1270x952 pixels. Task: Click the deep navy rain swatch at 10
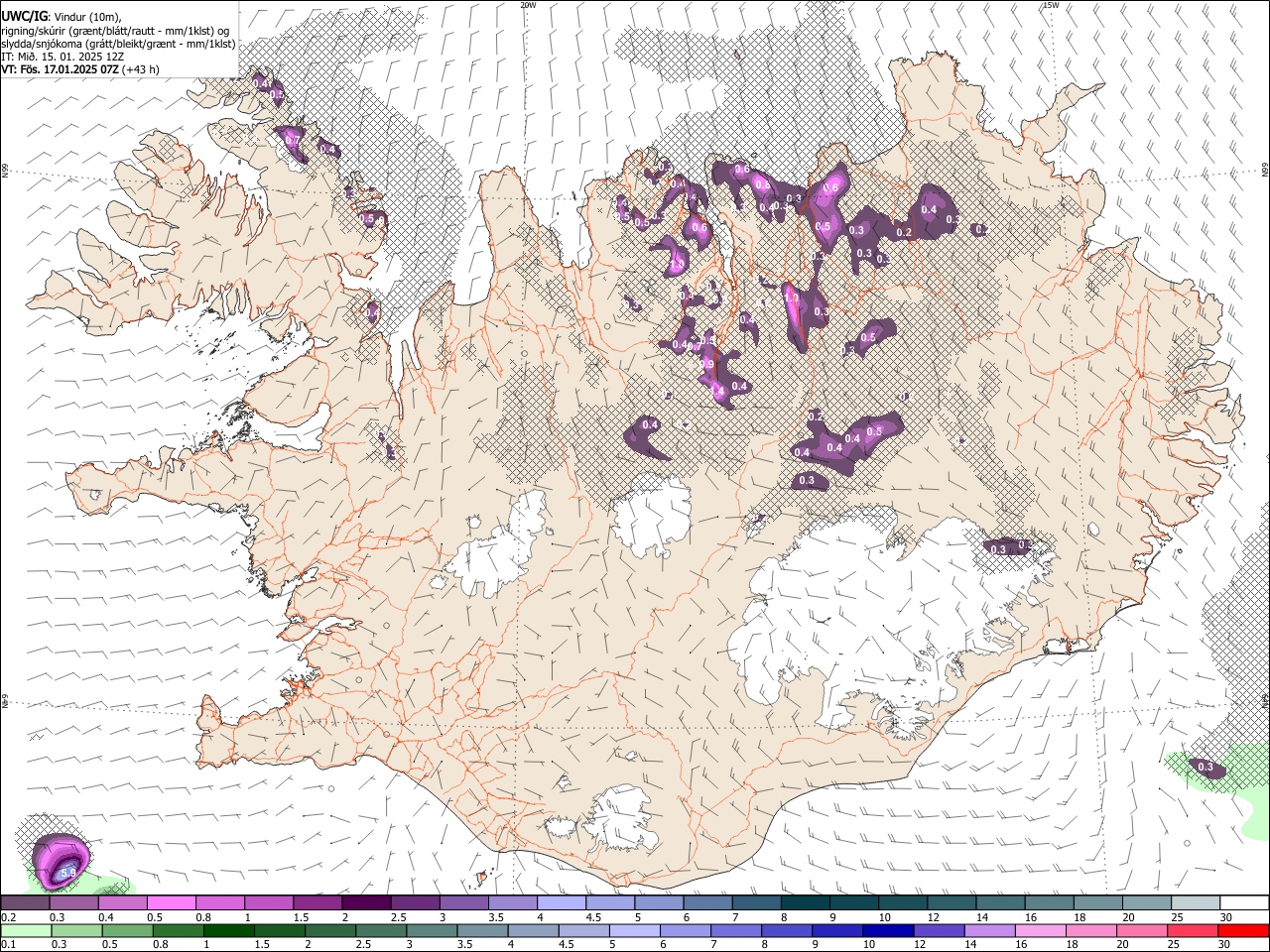tap(888, 930)
